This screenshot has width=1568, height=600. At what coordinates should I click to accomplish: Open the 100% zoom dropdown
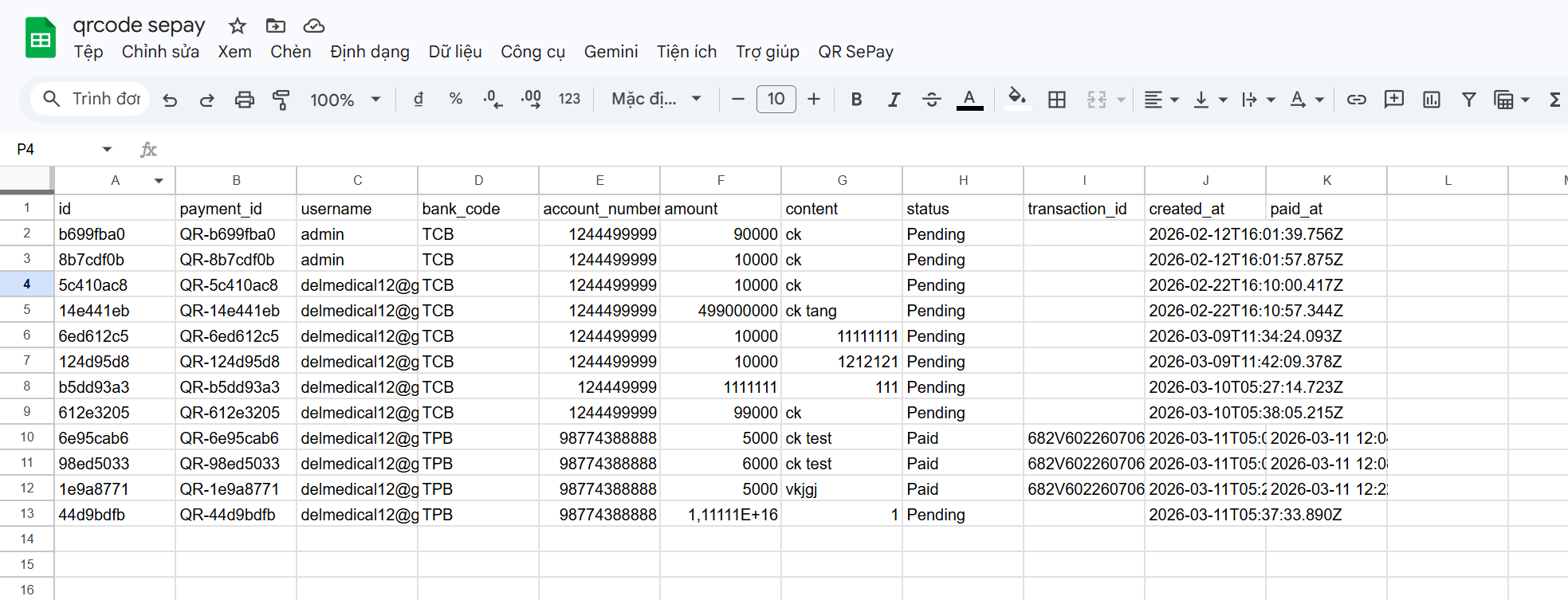[344, 100]
